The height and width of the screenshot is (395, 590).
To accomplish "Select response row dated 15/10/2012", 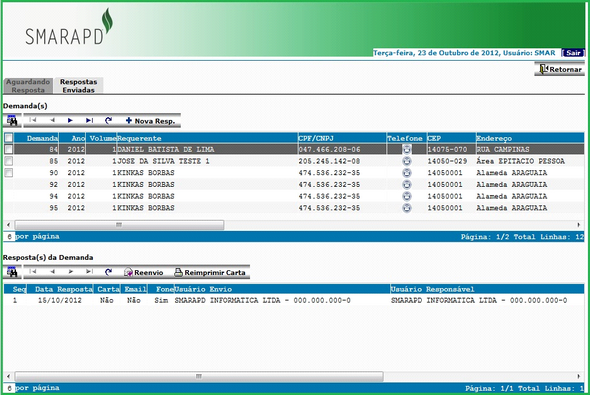I will pyautogui.click(x=293, y=300).
